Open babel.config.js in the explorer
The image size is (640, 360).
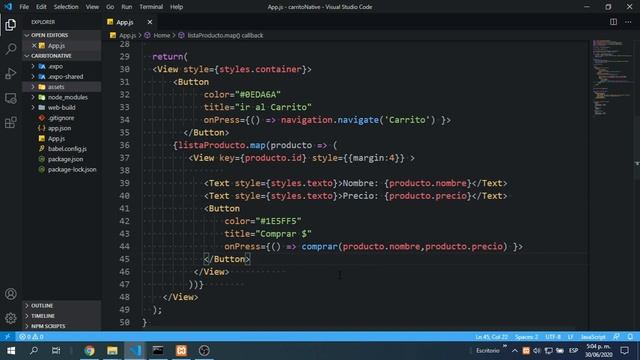(x=62, y=149)
